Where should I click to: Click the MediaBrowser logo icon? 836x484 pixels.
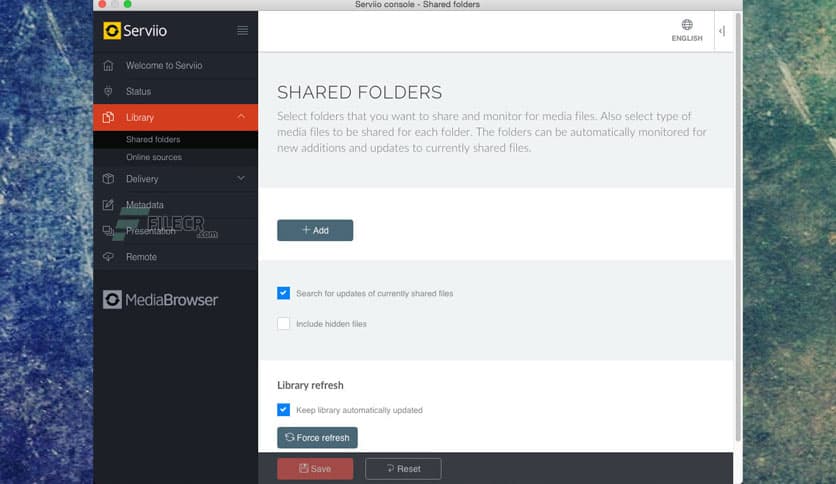pyautogui.click(x=112, y=300)
